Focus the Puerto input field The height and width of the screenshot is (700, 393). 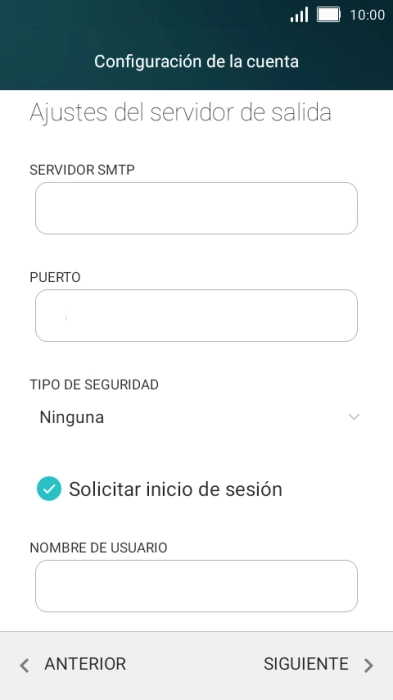click(x=196, y=316)
